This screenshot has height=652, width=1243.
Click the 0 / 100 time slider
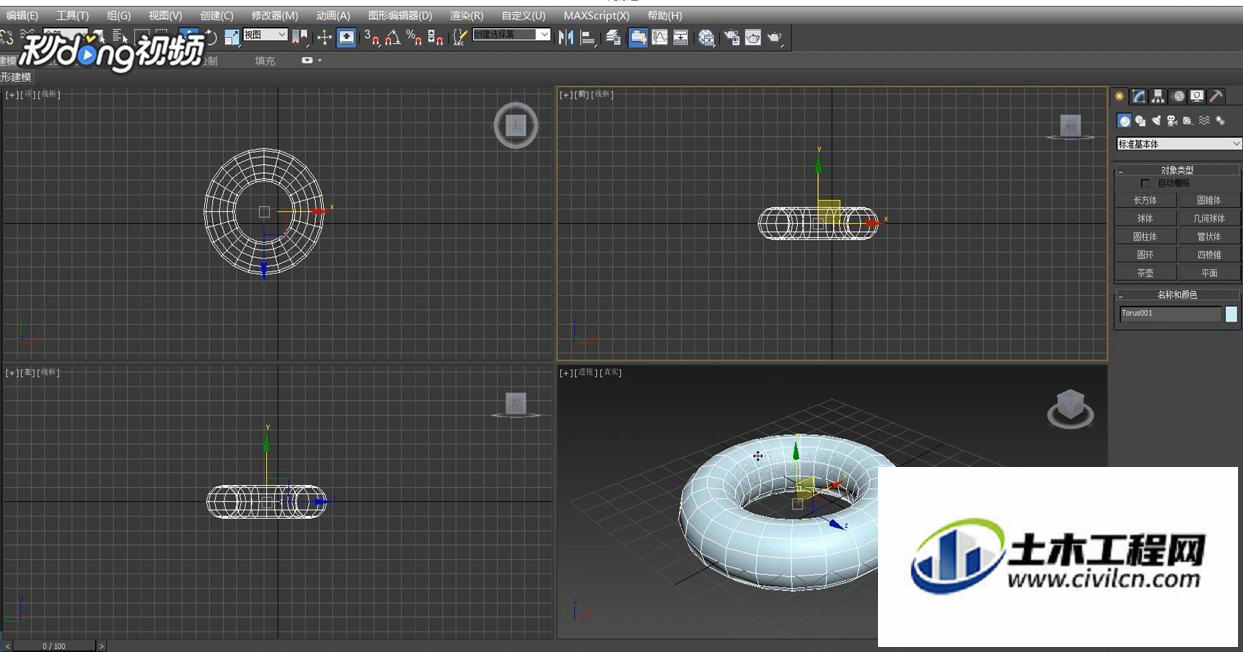pyautogui.click(x=54, y=646)
